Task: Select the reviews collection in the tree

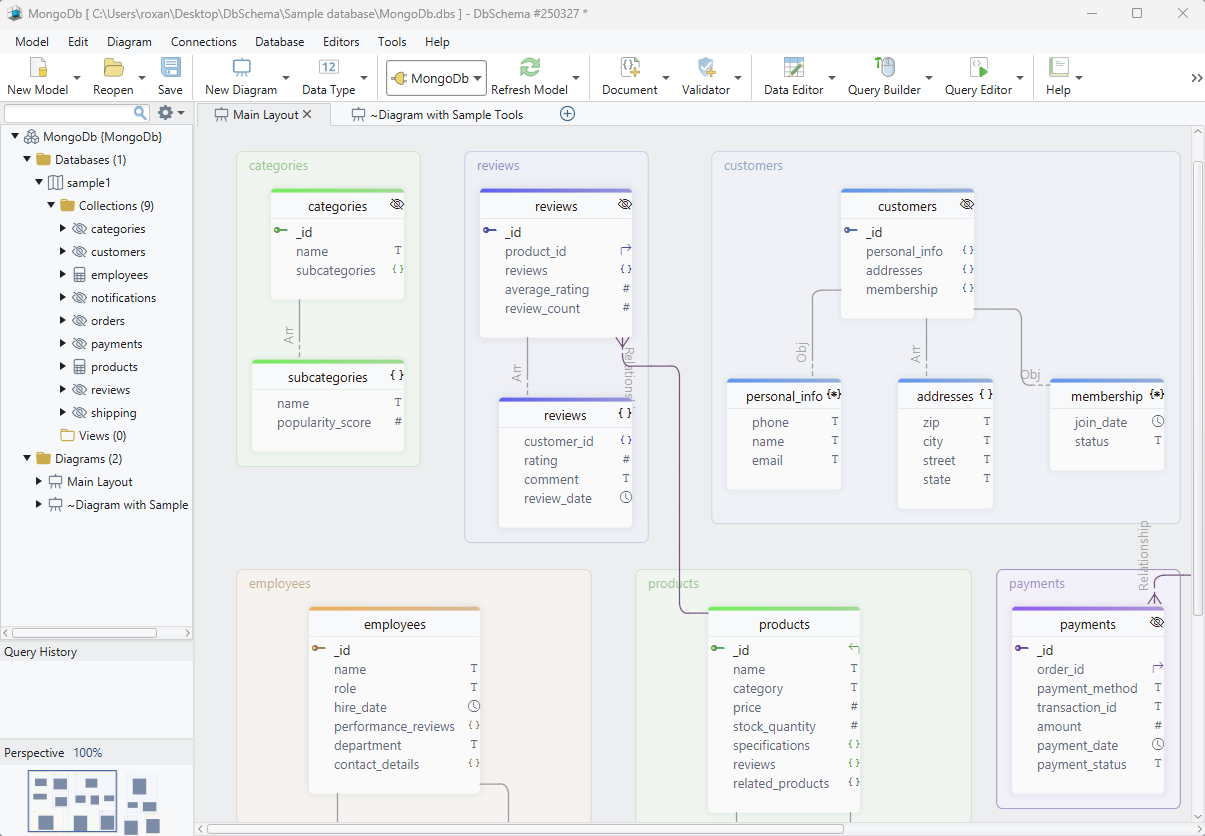Action: tap(110, 390)
